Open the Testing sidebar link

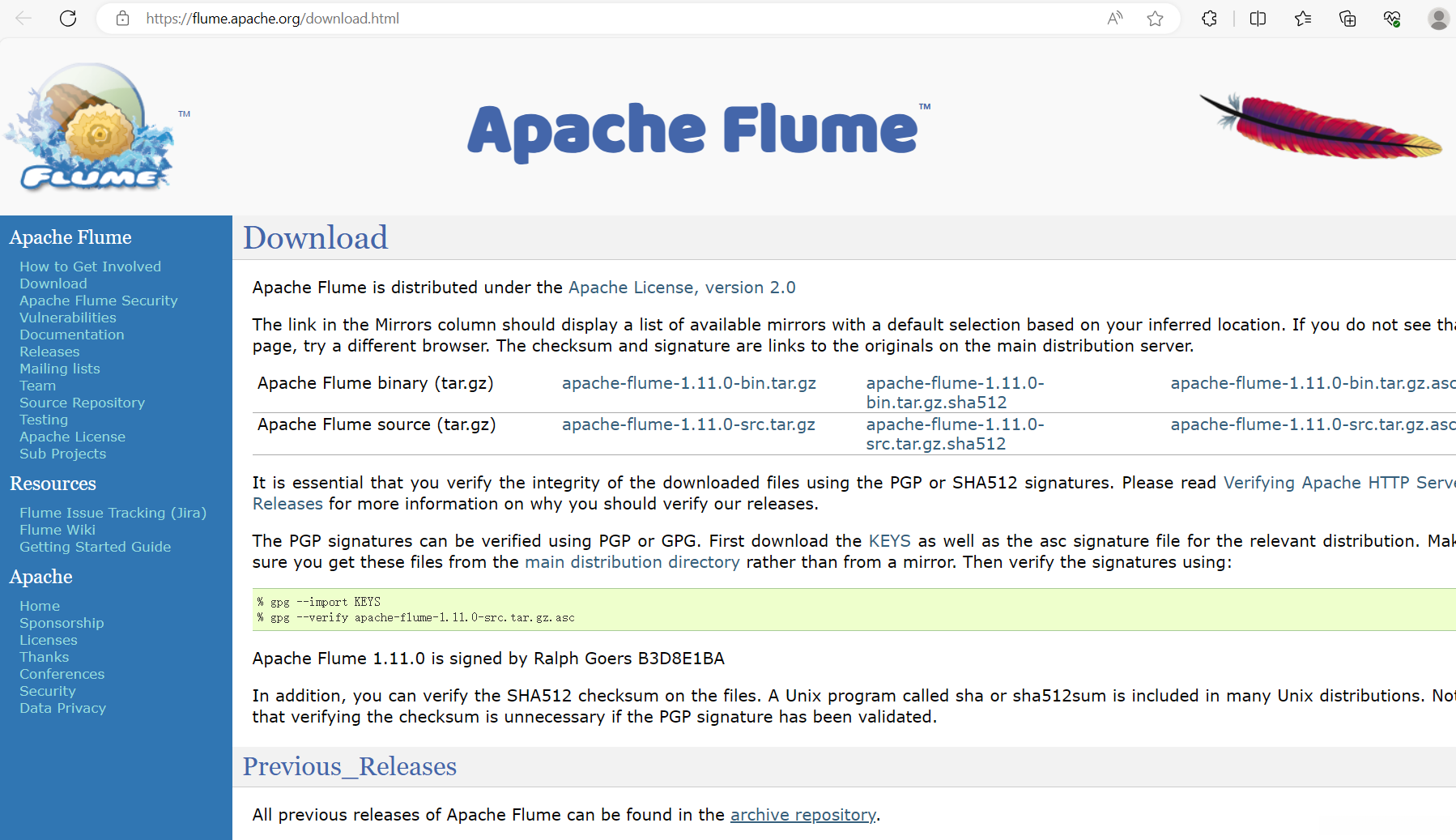pyautogui.click(x=44, y=420)
